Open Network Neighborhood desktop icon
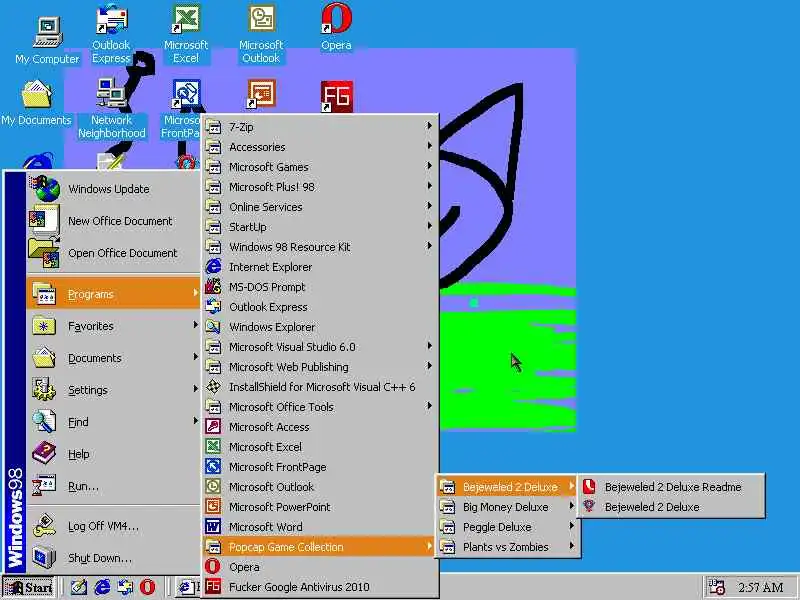This screenshot has width=800, height=600. (x=112, y=108)
